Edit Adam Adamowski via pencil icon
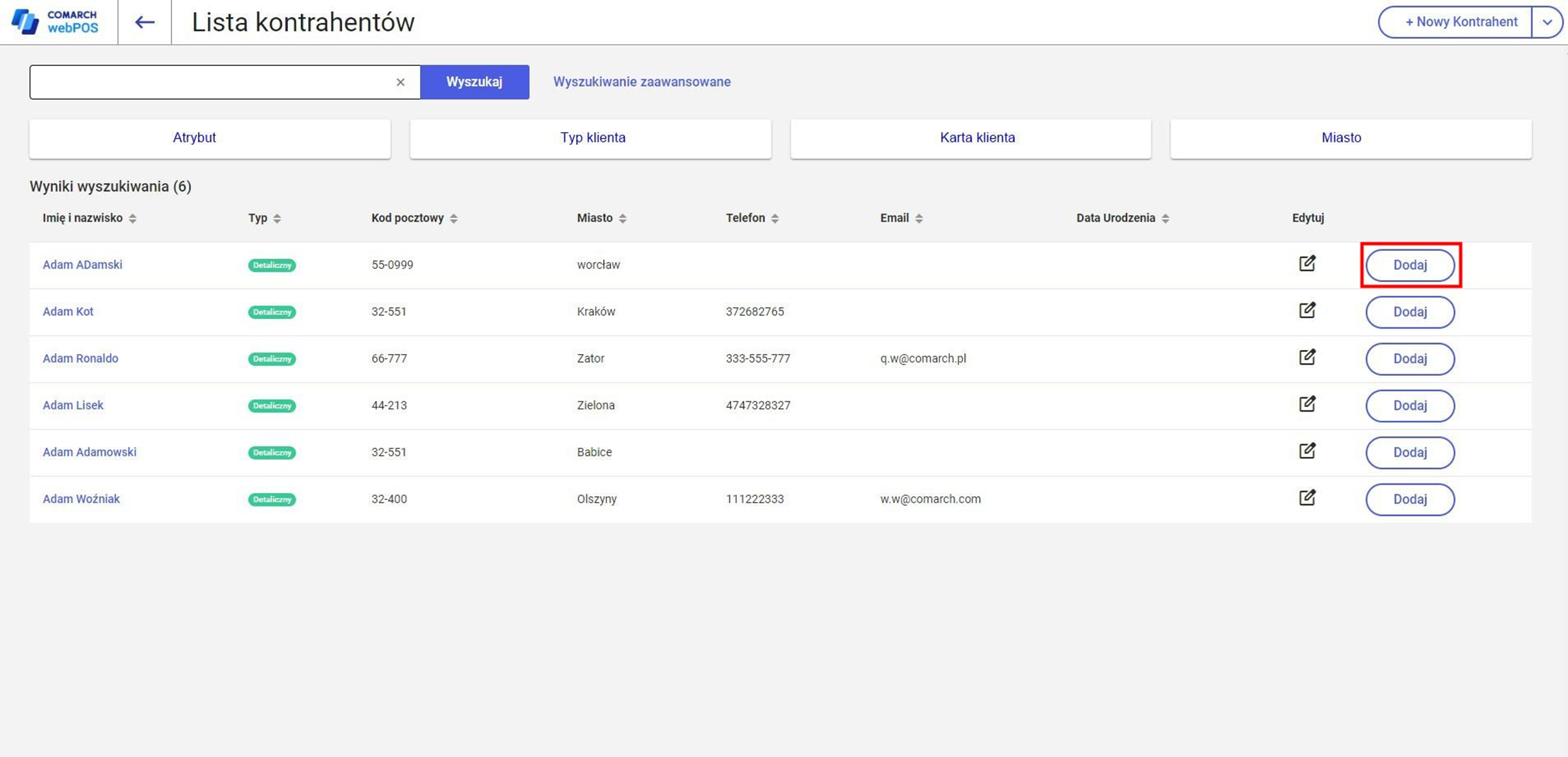The width and height of the screenshot is (1568, 757). (x=1307, y=451)
